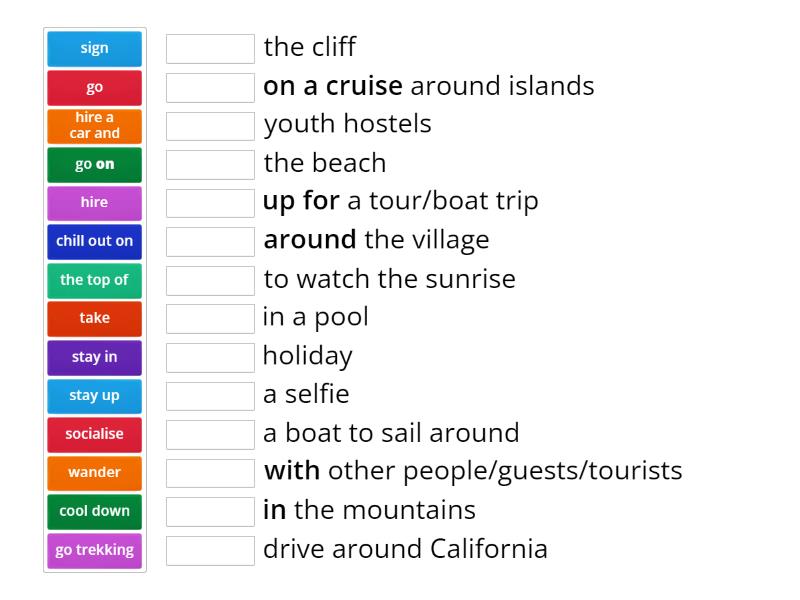Click the 'socialise' word tile
The image size is (800, 600).
coord(94,434)
